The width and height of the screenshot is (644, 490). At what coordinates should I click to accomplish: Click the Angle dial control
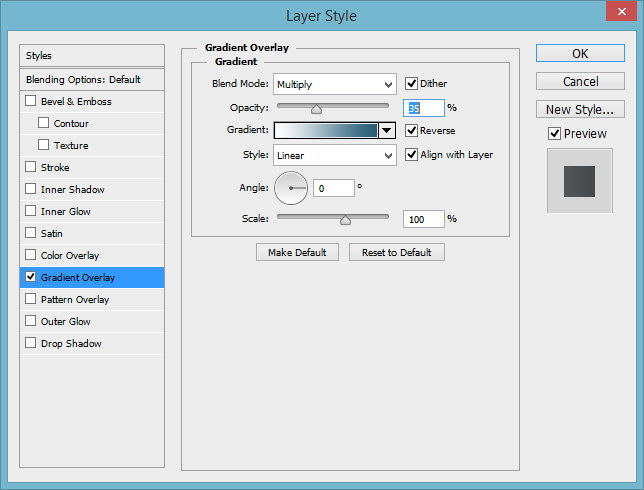tap(291, 188)
